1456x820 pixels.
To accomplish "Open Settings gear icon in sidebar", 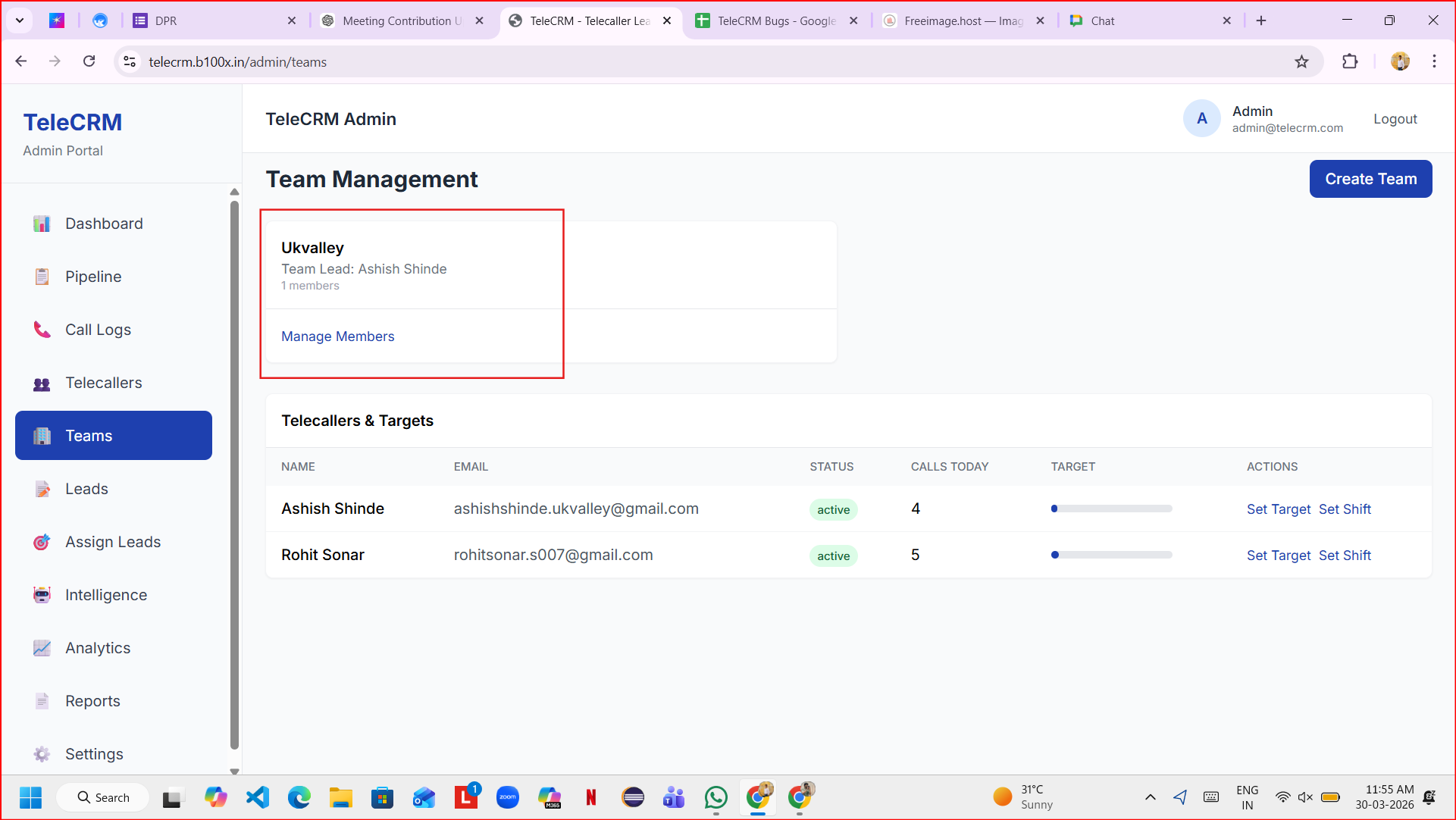I will pos(42,754).
